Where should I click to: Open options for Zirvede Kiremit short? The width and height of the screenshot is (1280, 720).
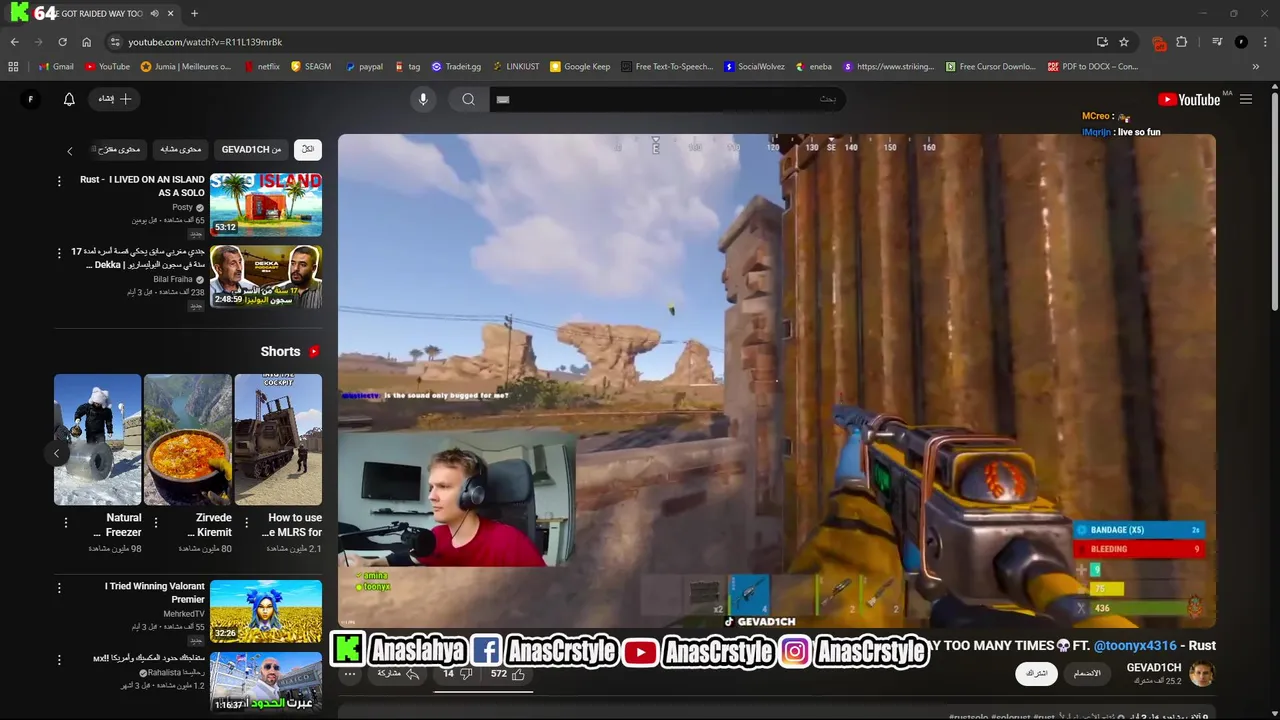pos(156,523)
